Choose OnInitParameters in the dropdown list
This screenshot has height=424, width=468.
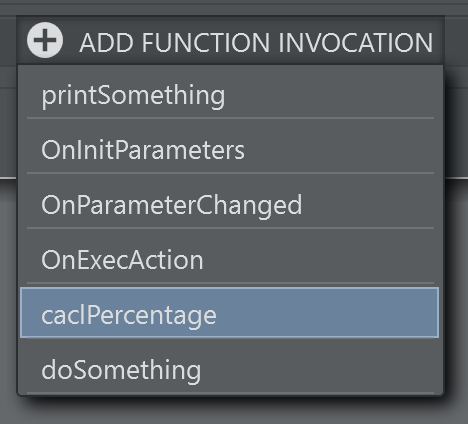click(x=230, y=150)
